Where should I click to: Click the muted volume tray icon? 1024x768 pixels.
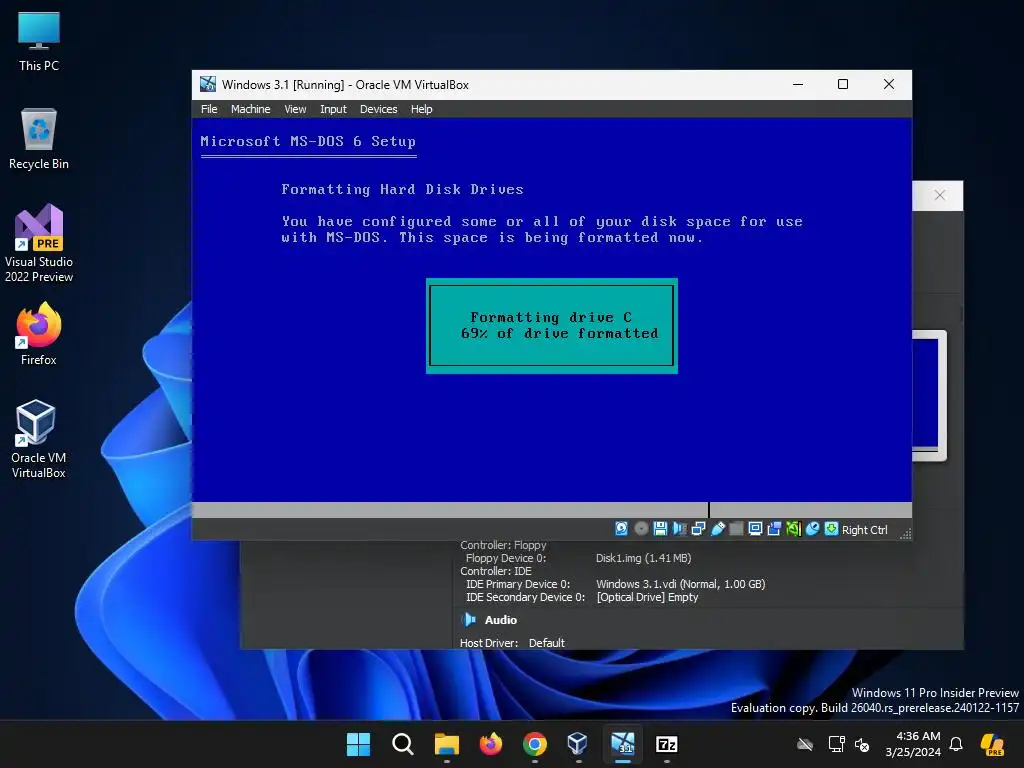(862, 744)
